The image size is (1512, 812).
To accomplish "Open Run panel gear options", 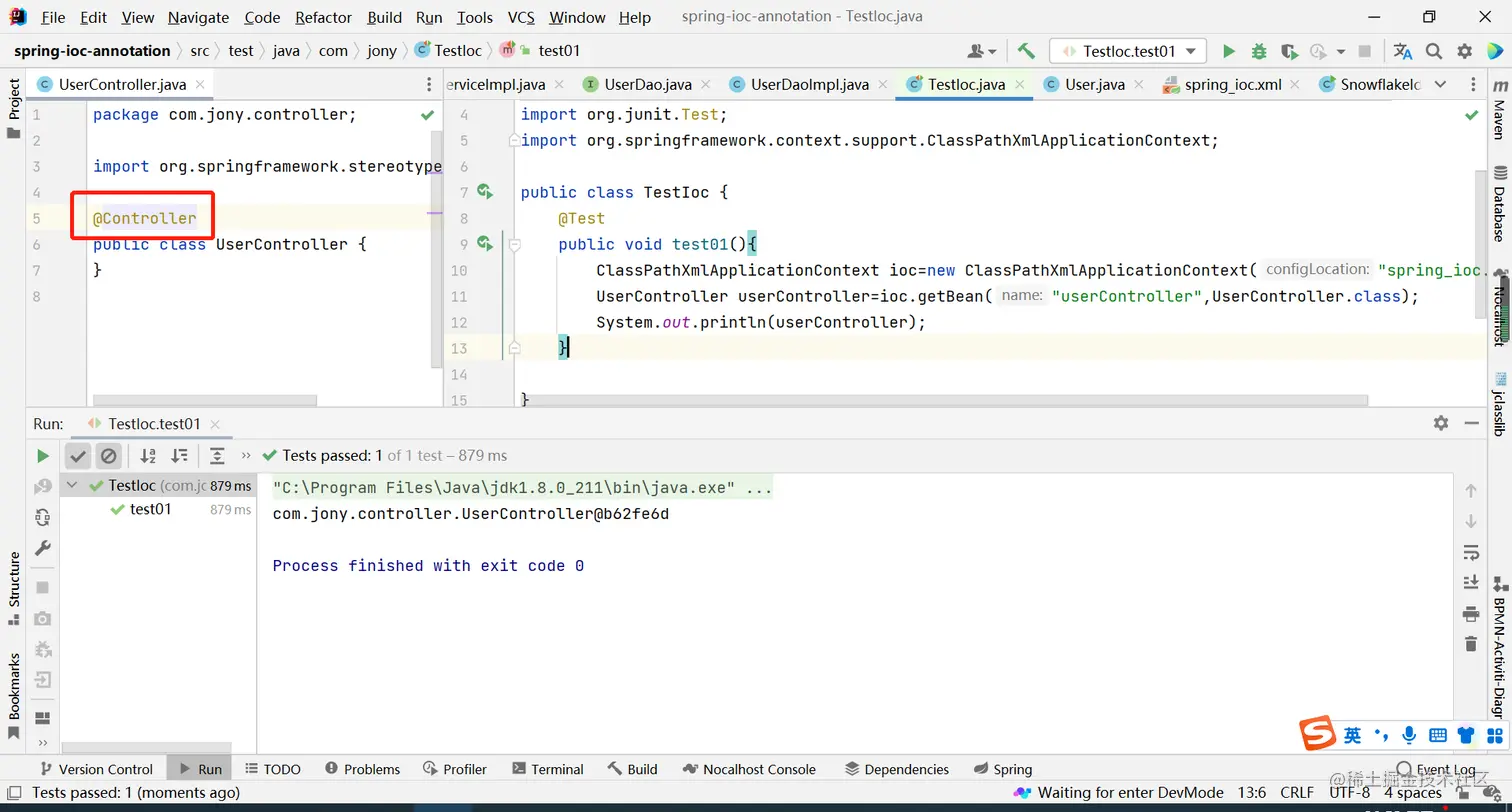I will click(x=1441, y=423).
